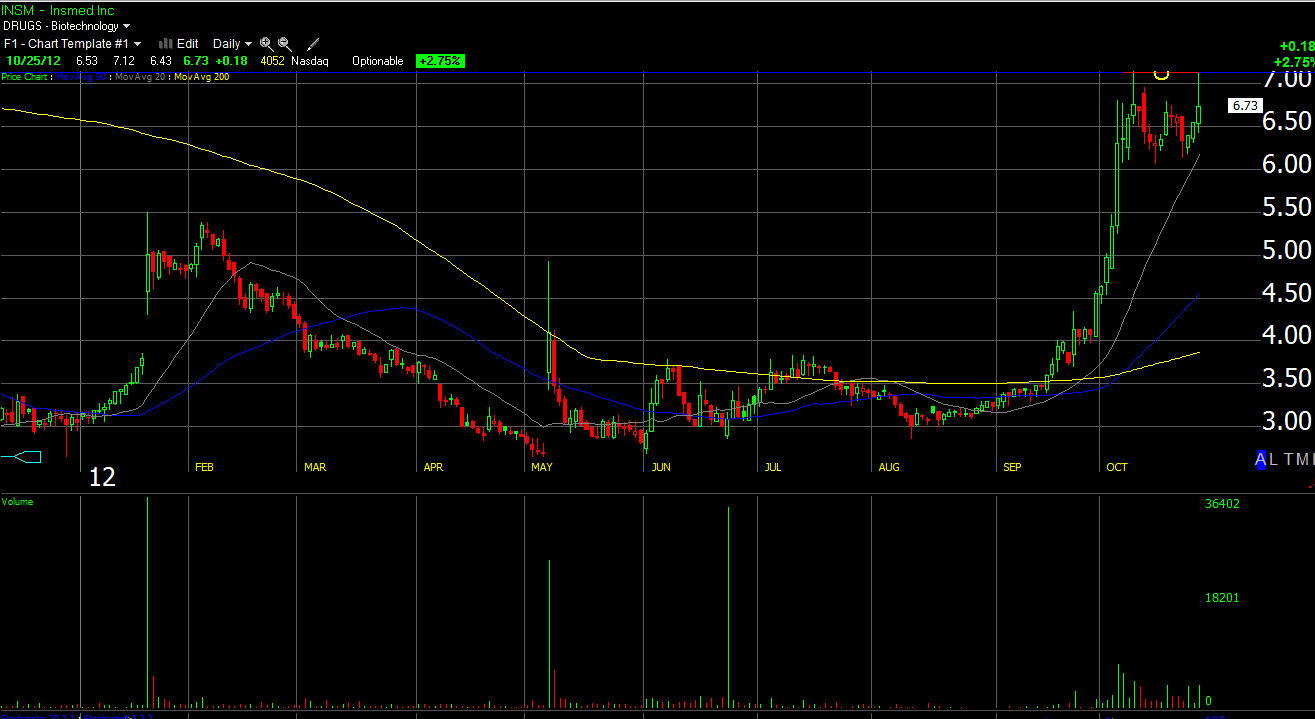Click the open price value 6.53
This screenshot has width=1315, height=719.
(x=86, y=61)
